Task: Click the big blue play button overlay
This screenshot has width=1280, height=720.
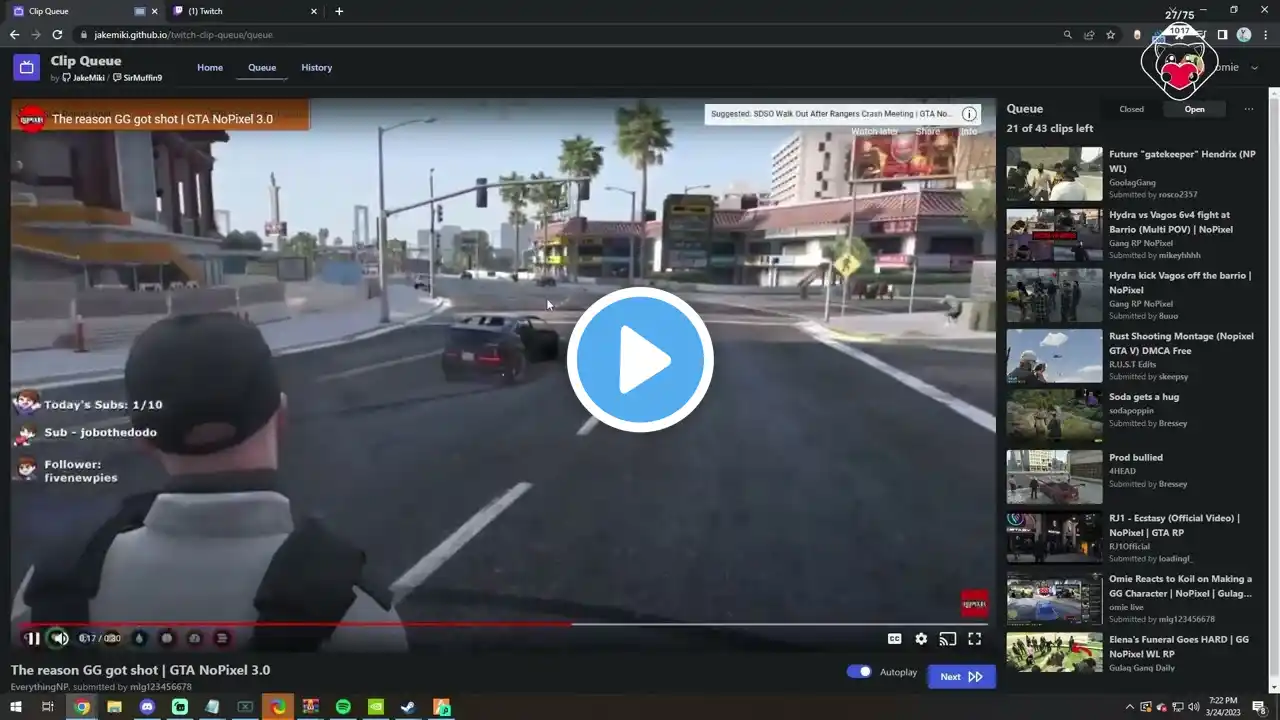Action: (x=640, y=360)
